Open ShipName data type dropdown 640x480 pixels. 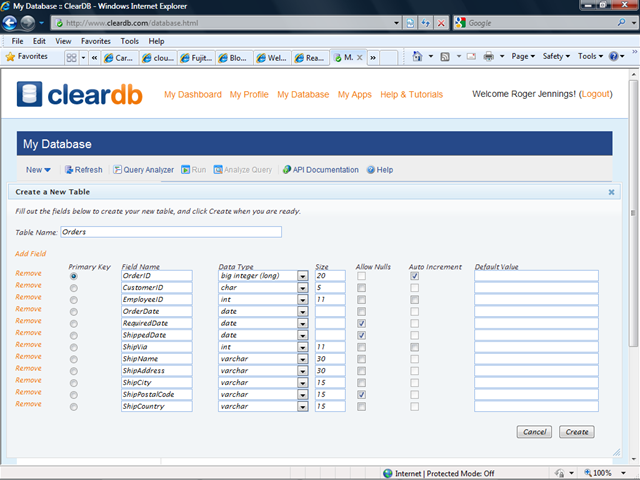point(302,359)
